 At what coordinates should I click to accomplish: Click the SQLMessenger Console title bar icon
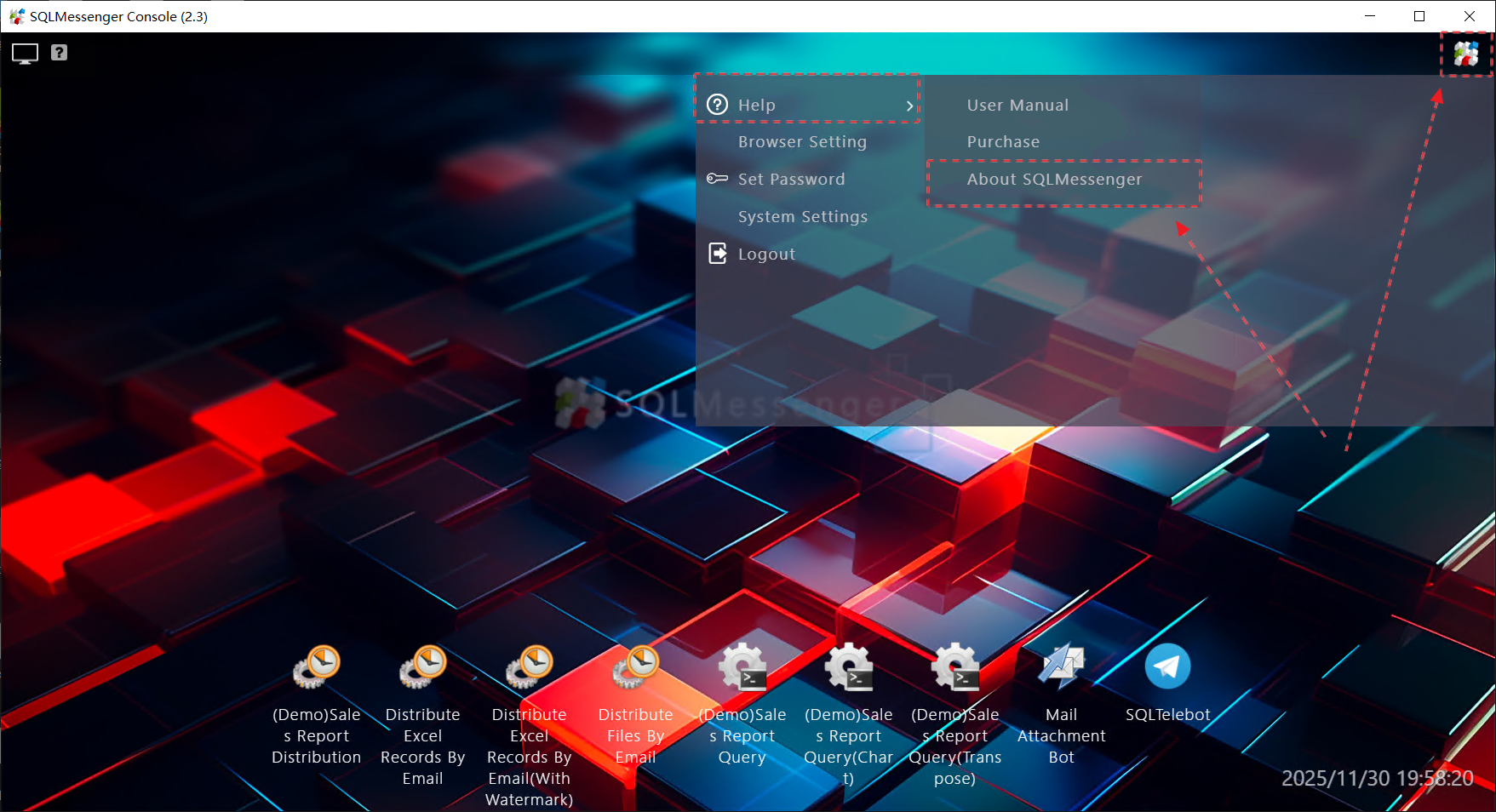[16, 16]
